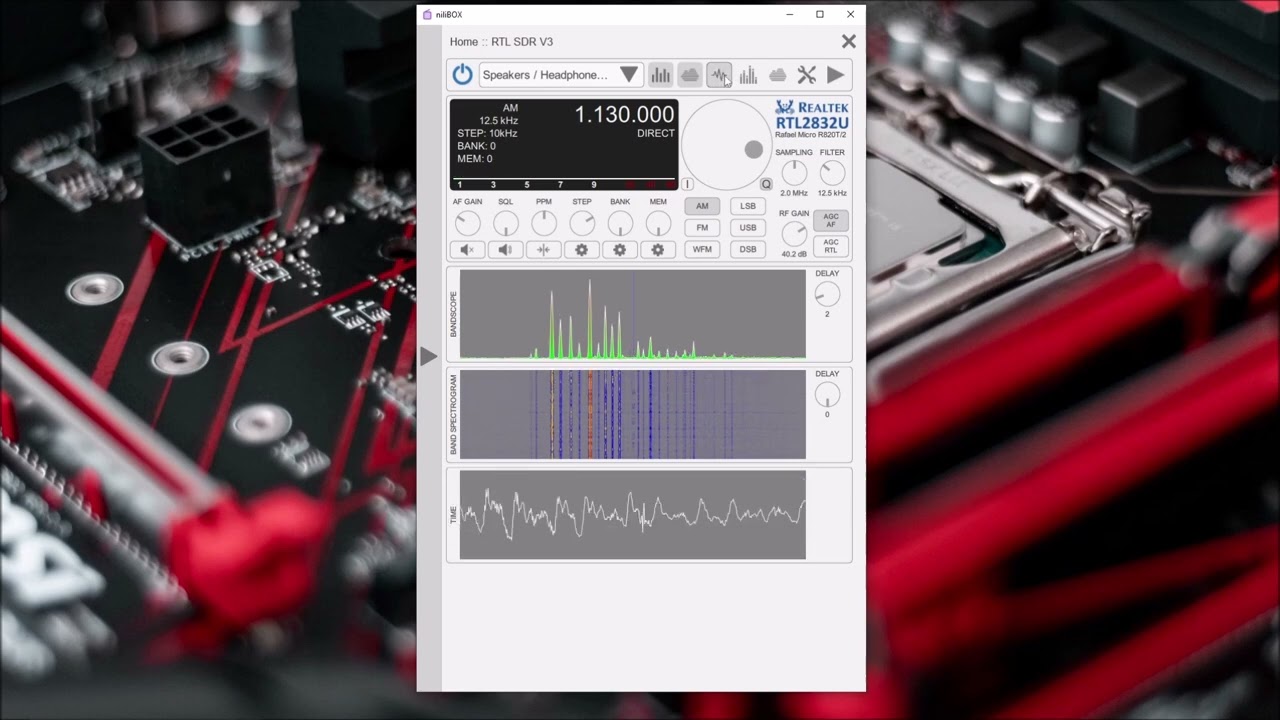Click the RF GAIN knob

[793, 234]
